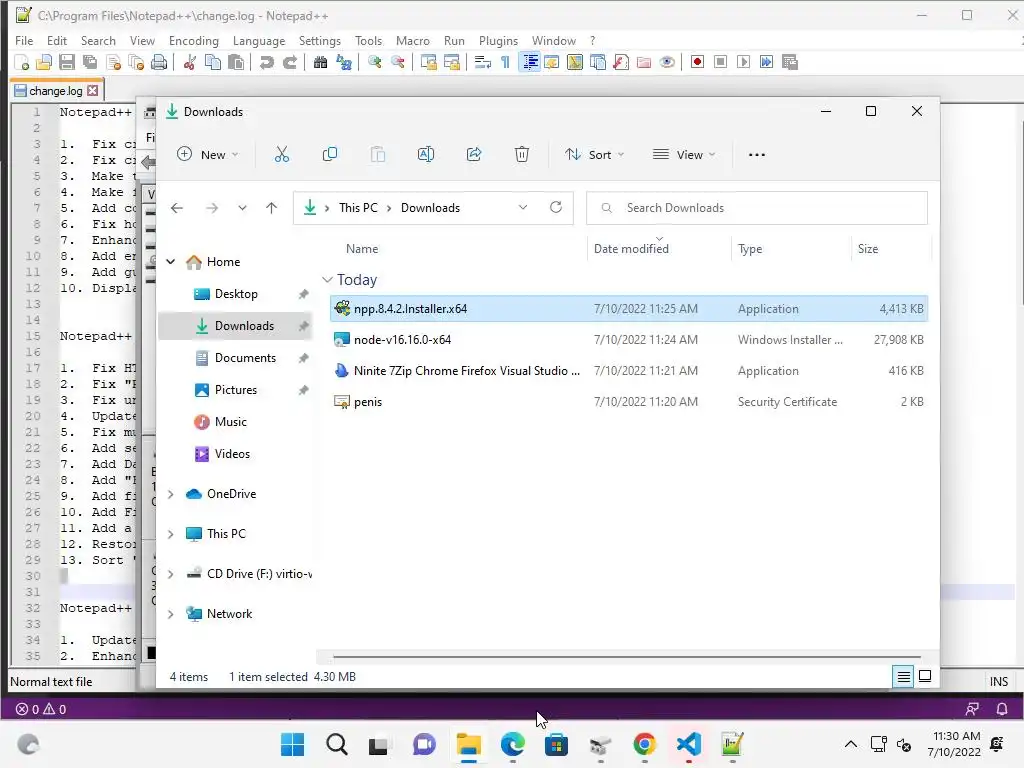Open the View dropdown in Explorer
The image size is (1024, 768).
pos(684,155)
